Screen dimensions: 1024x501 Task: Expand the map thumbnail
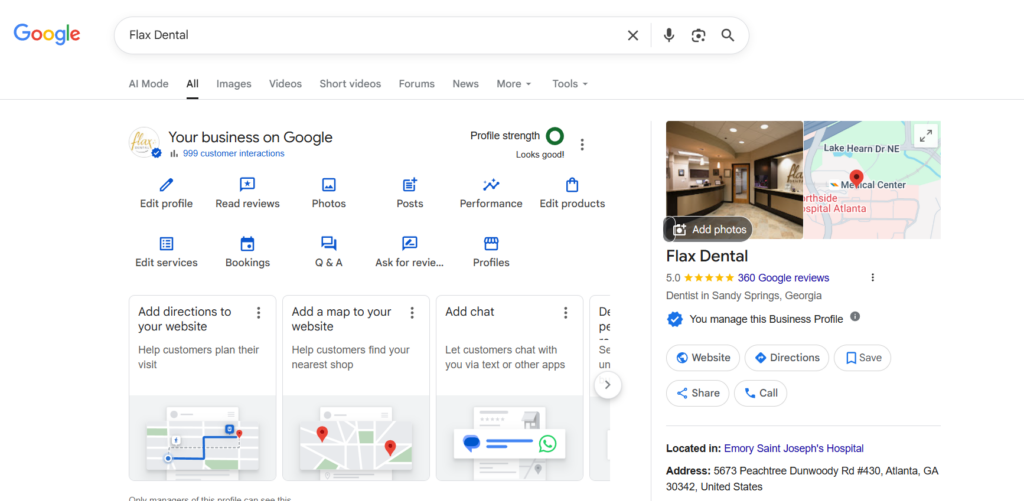pos(925,136)
